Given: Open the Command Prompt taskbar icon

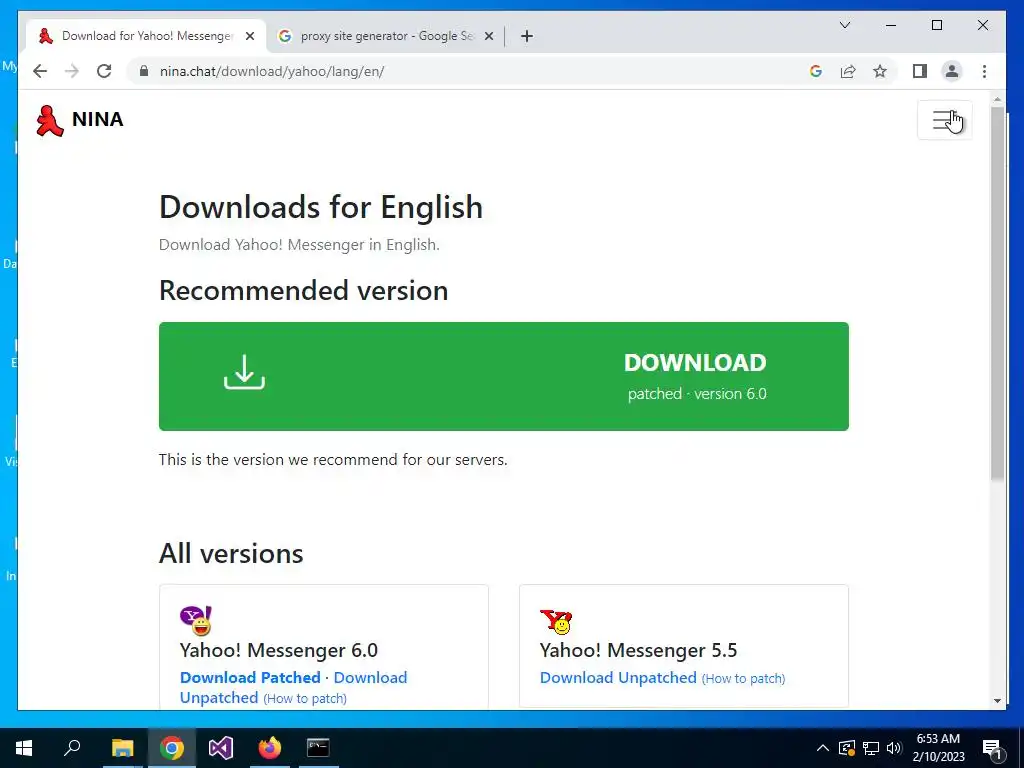Looking at the screenshot, I should 318,748.
